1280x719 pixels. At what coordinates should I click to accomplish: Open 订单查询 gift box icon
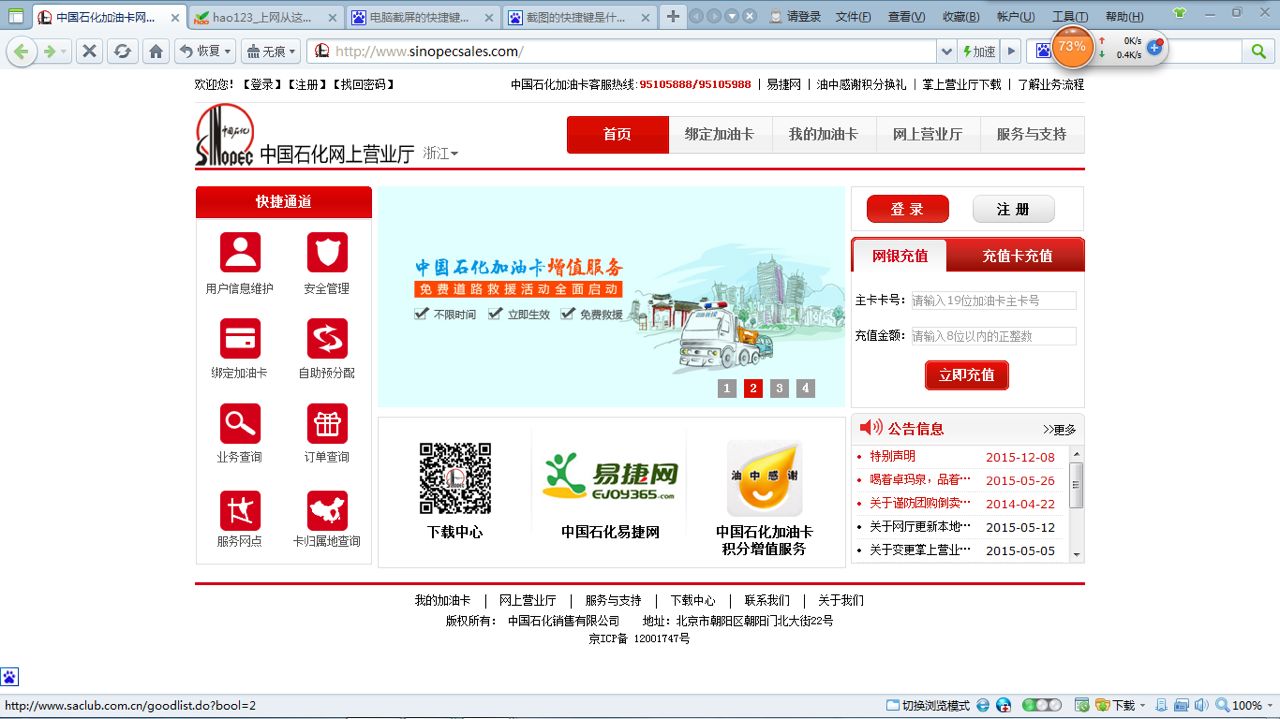point(327,424)
